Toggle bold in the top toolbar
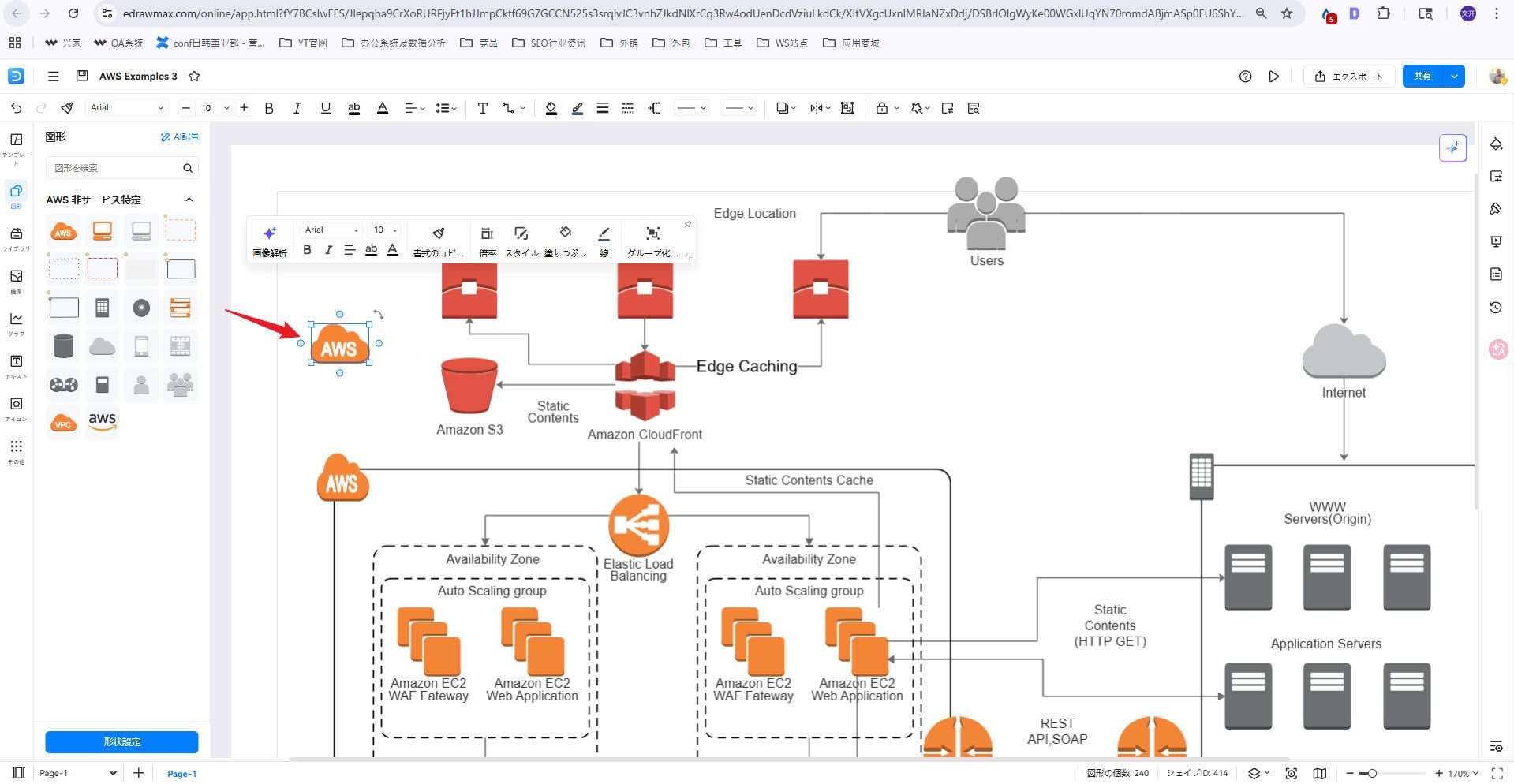This screenshot has height=784, width=1514. coord(269,108)
